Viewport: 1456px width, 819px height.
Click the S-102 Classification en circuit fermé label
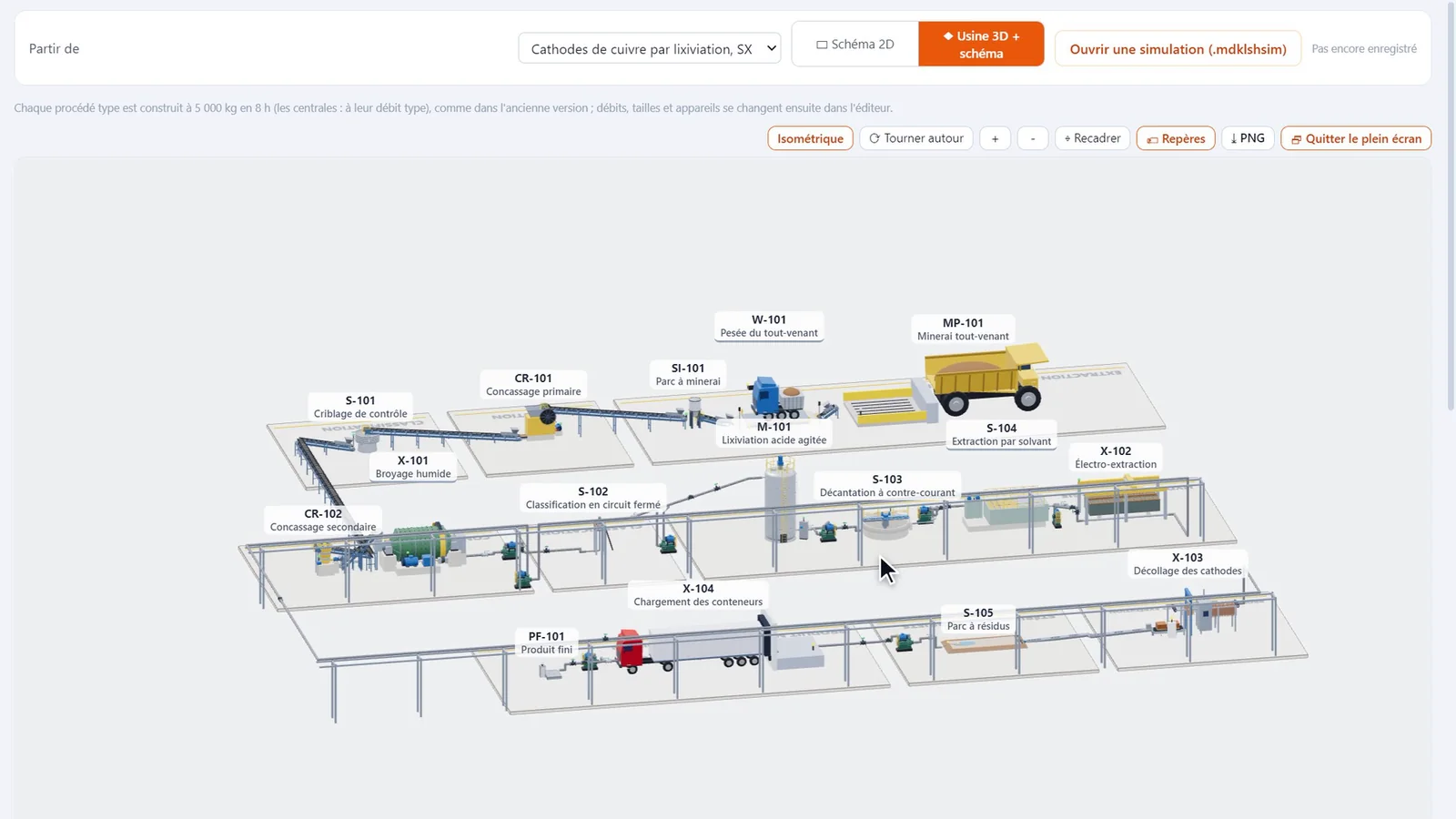(x=593, y=497)
